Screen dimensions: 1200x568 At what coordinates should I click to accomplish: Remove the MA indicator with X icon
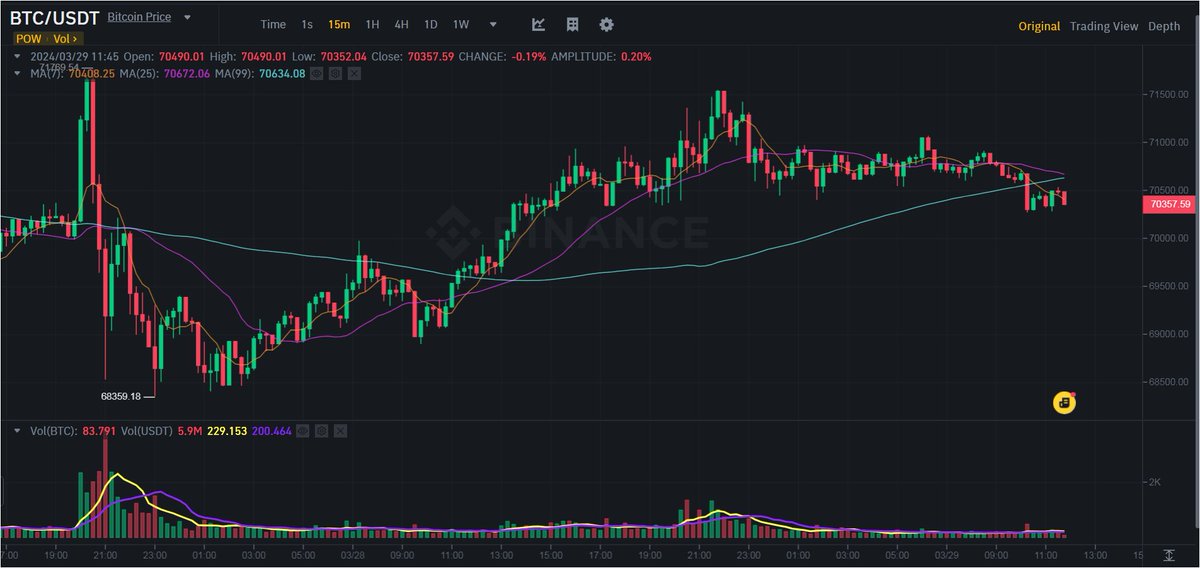point(355,72)
